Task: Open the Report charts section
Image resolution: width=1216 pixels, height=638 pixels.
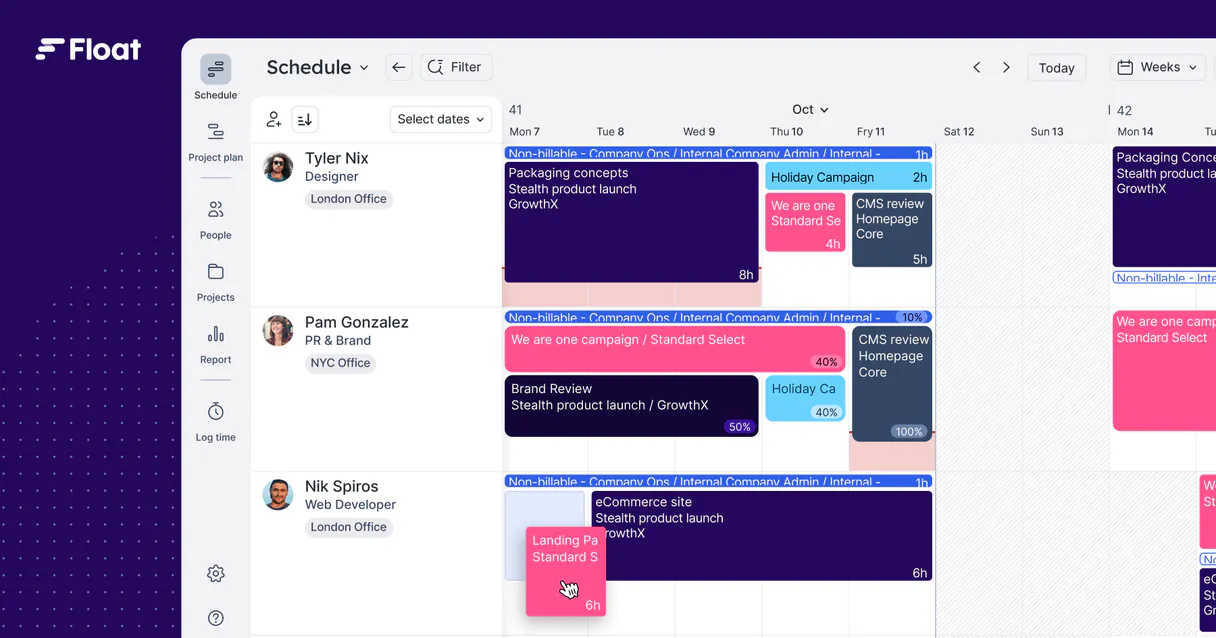Action: (215, 334)
